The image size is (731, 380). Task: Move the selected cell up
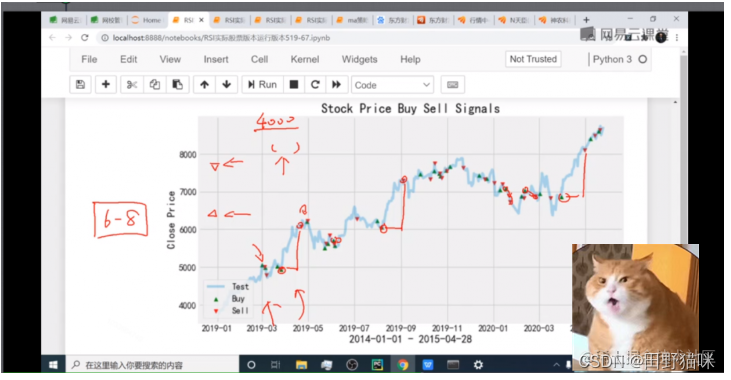coord(204,85)
